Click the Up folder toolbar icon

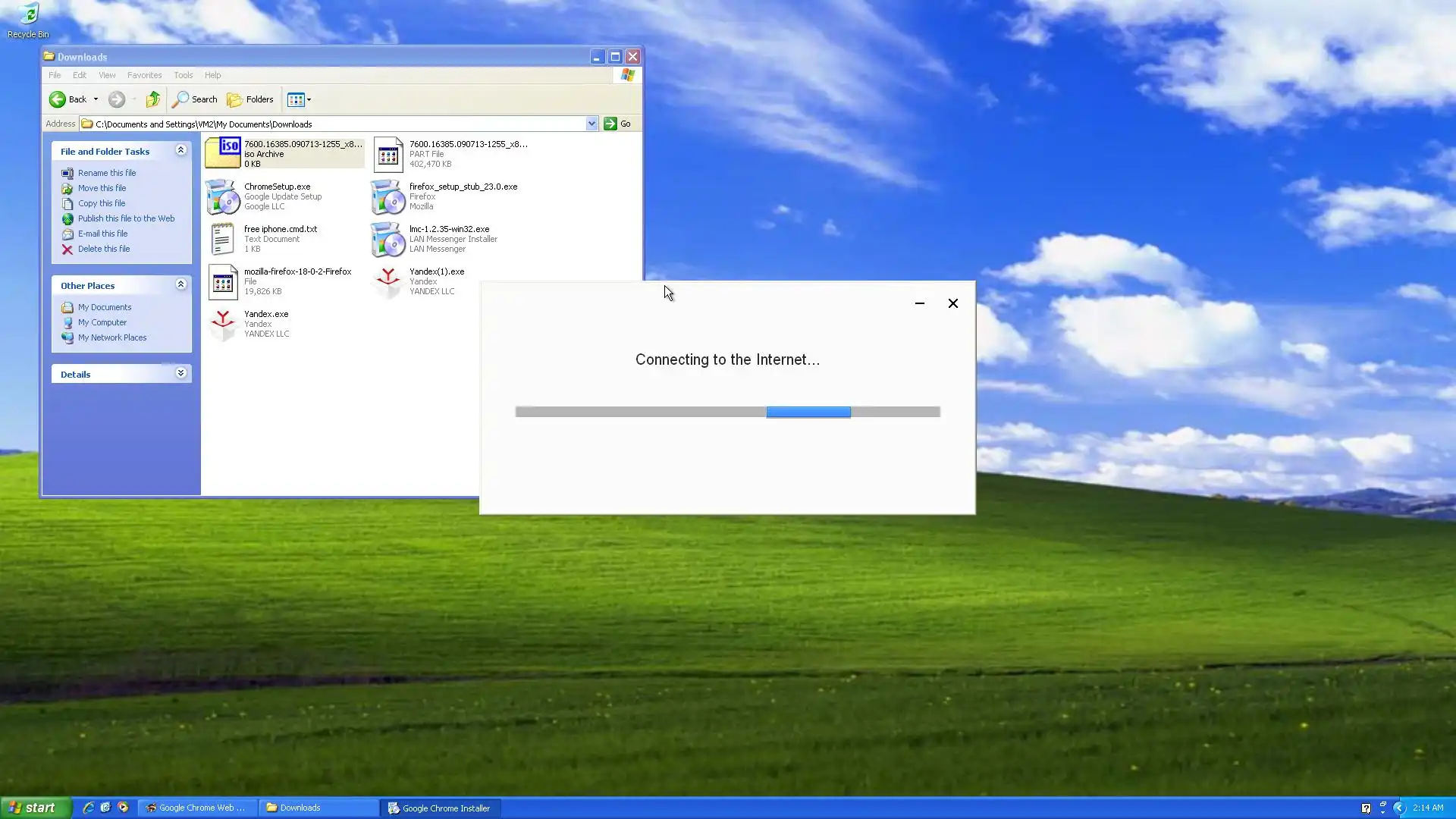153,99
